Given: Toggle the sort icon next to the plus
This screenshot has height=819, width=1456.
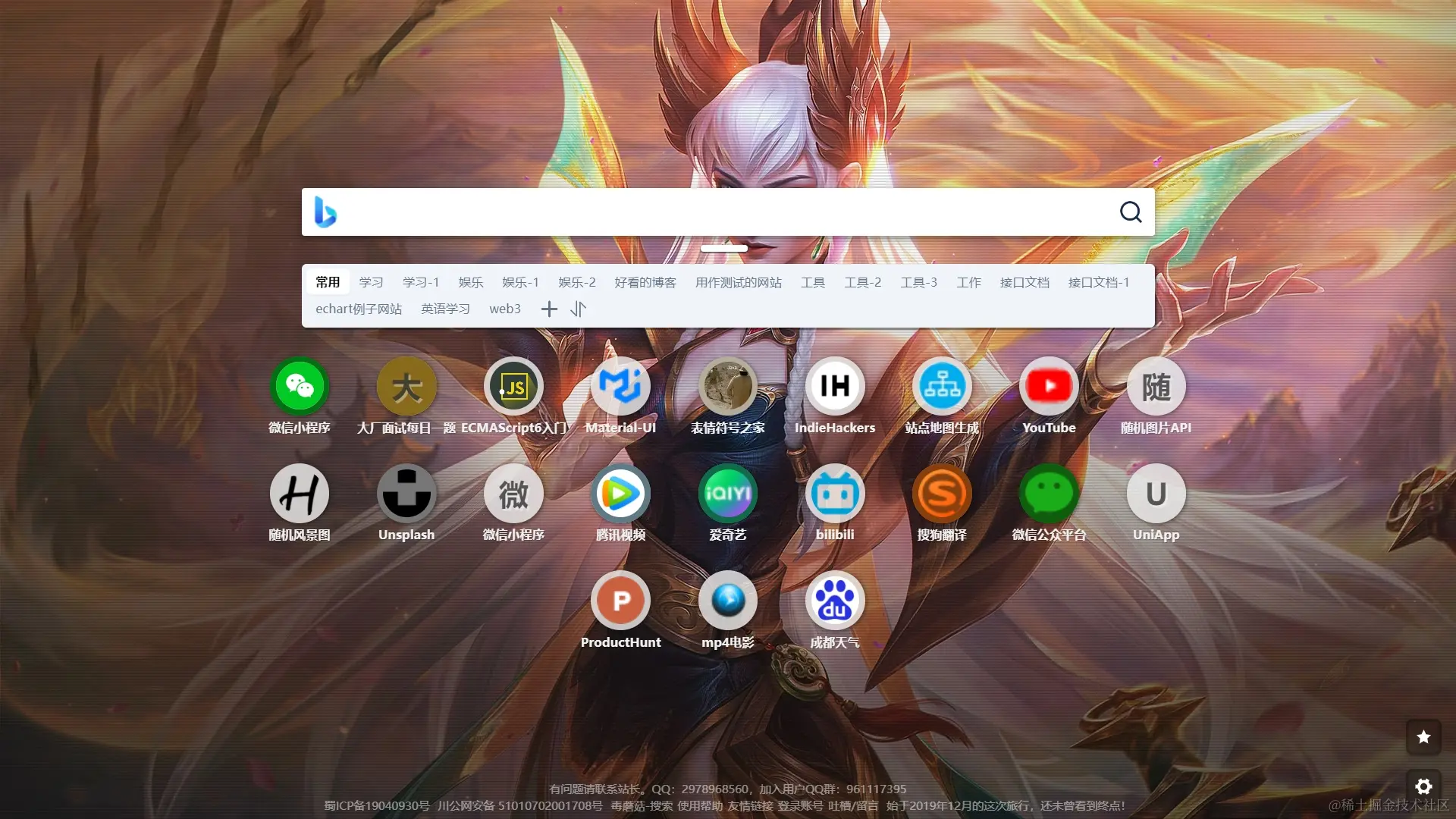Looking at the screenshot, I should pyautogui.click(x=579, y=309).
